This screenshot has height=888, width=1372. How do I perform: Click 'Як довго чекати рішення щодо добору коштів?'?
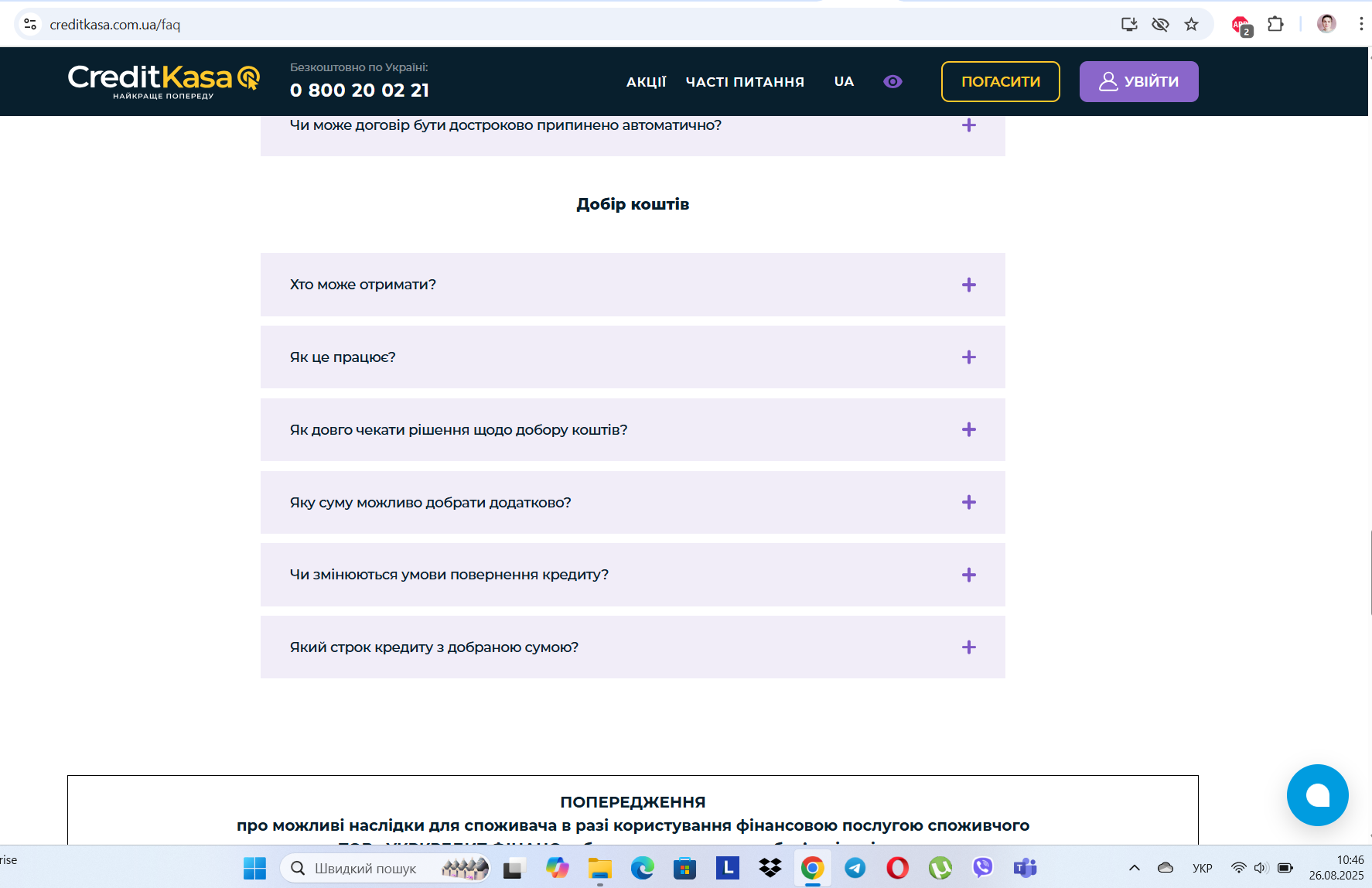459,430
